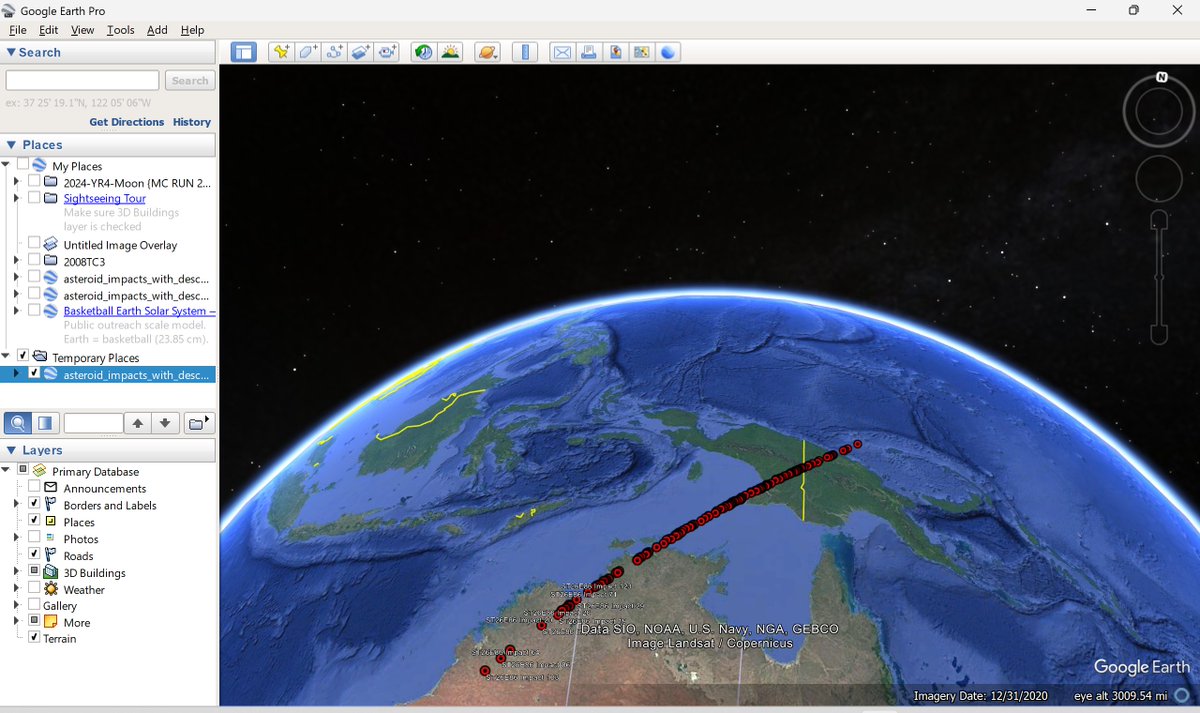The image size is (1200, 713).
Task: Expand the 2024-YR4-Moon folder
Action: click(x=16, y=182)
